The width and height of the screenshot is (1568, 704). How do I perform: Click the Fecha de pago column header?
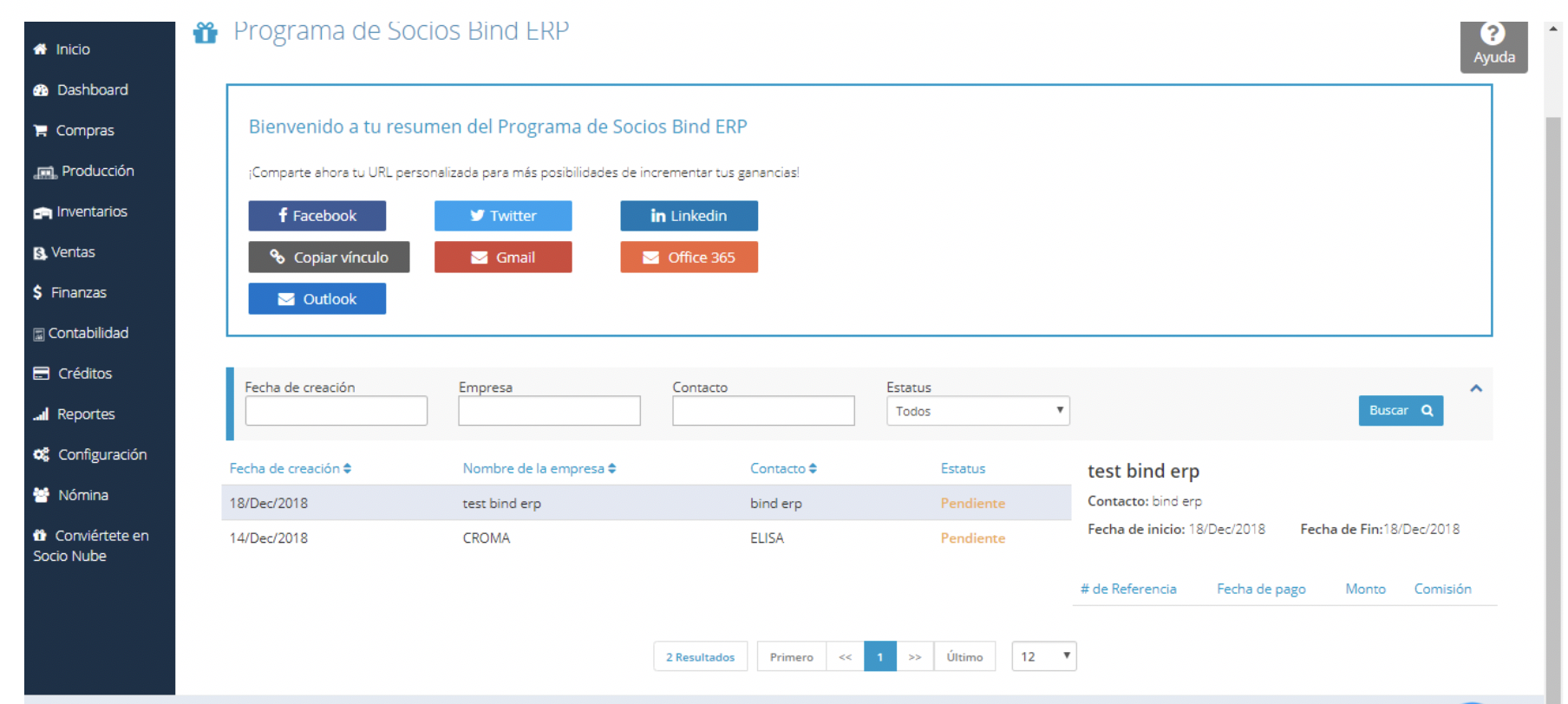pyautogui.click(x=1261, y=590)
